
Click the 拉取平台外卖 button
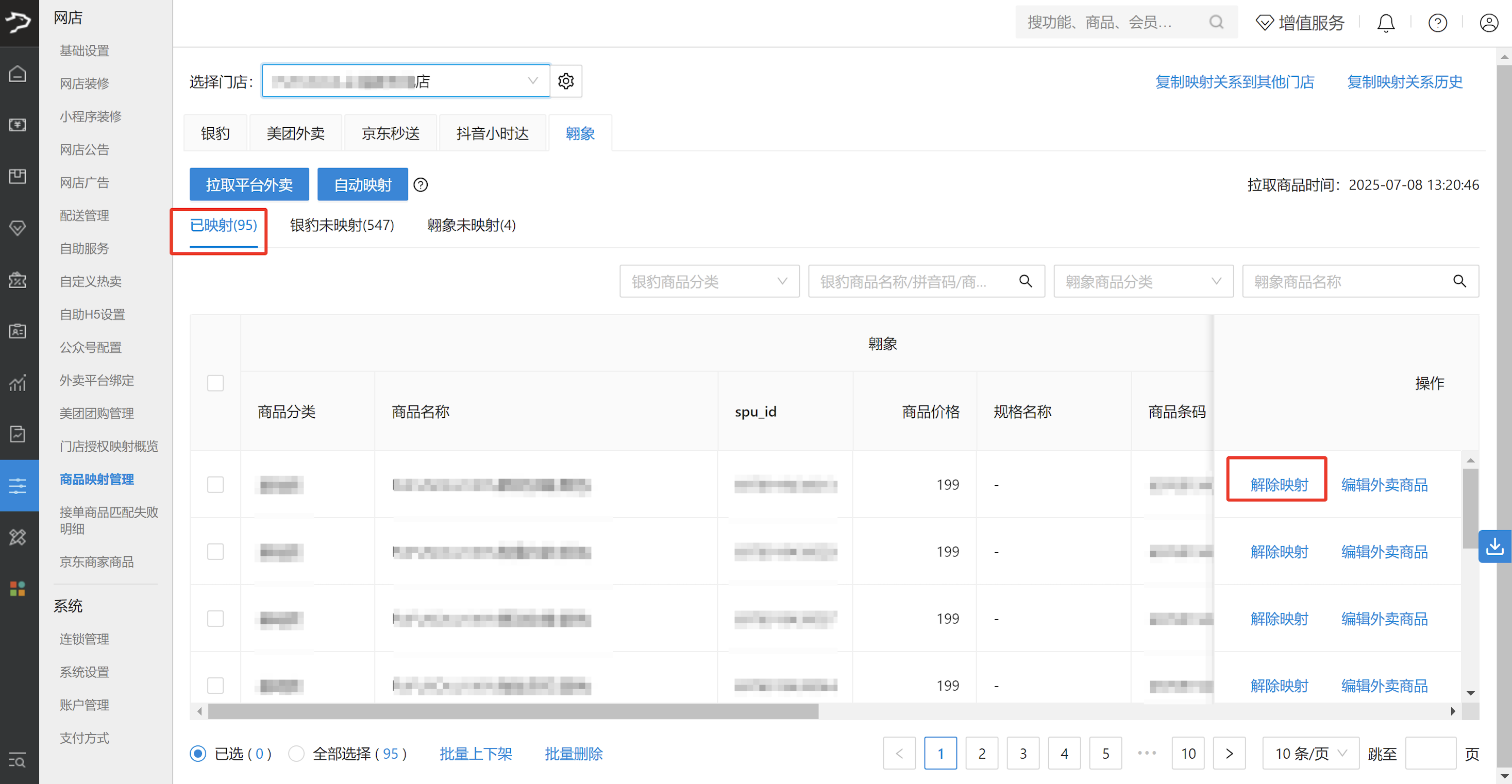249,185
